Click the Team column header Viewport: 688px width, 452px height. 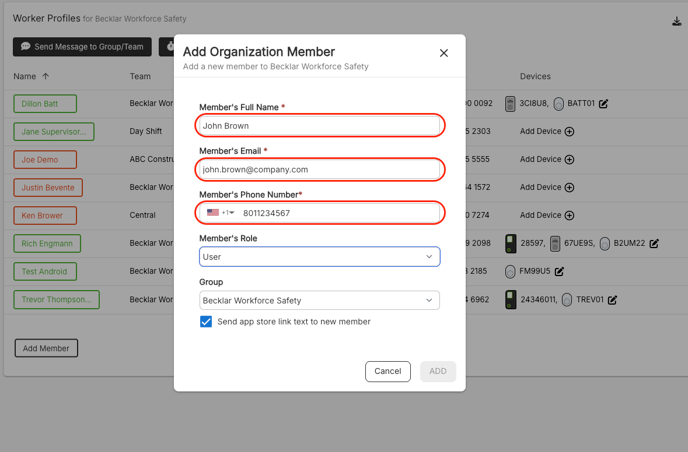[x=140, y=76]
